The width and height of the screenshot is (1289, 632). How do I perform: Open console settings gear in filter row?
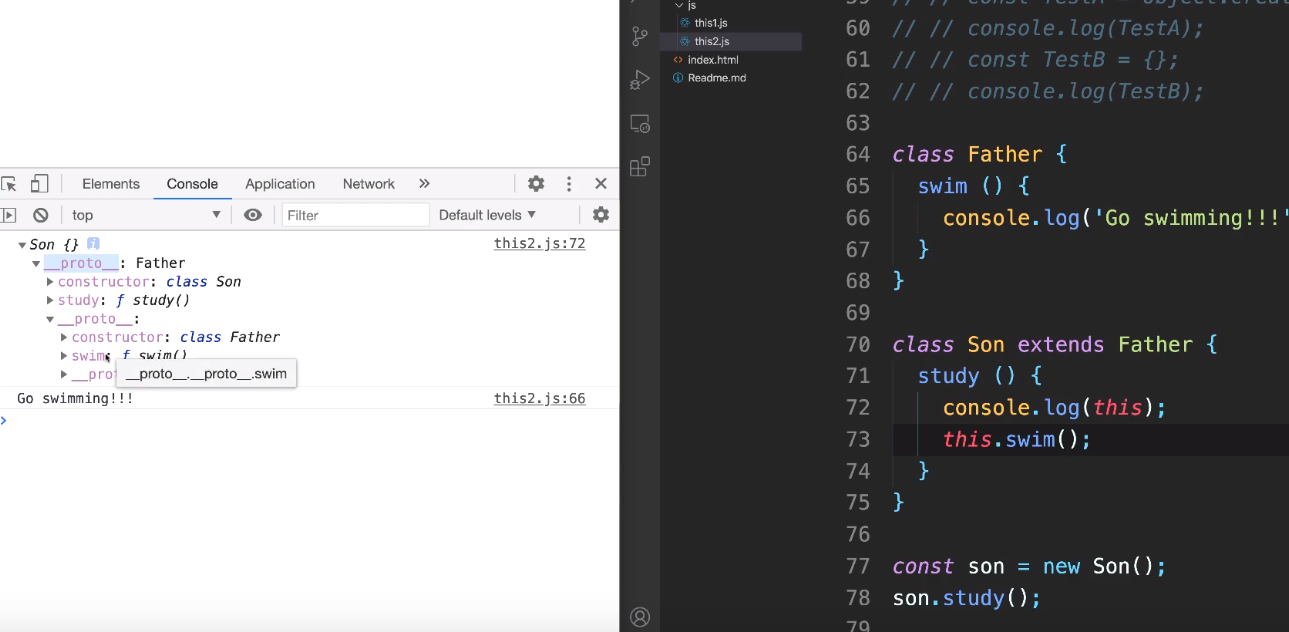coord(600,215)
